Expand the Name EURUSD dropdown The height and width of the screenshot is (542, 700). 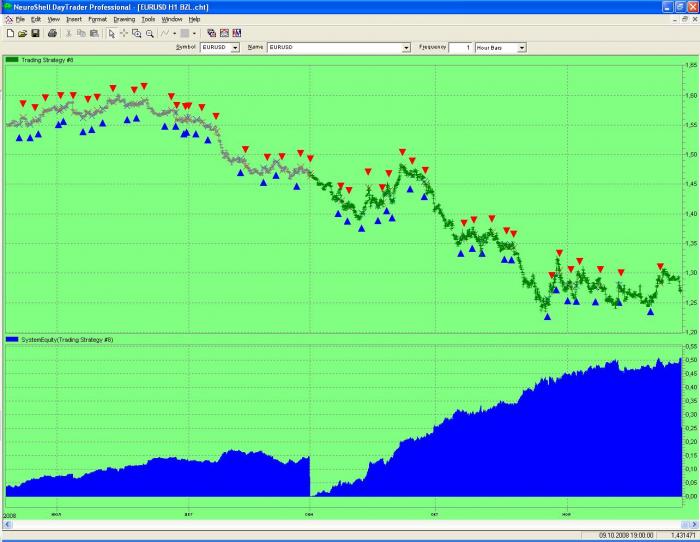point(407,47)
